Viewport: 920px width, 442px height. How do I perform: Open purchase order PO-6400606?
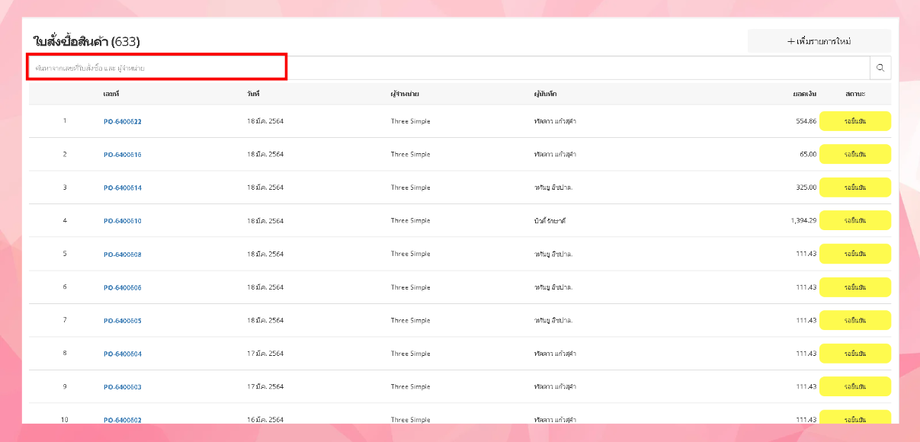122,288
